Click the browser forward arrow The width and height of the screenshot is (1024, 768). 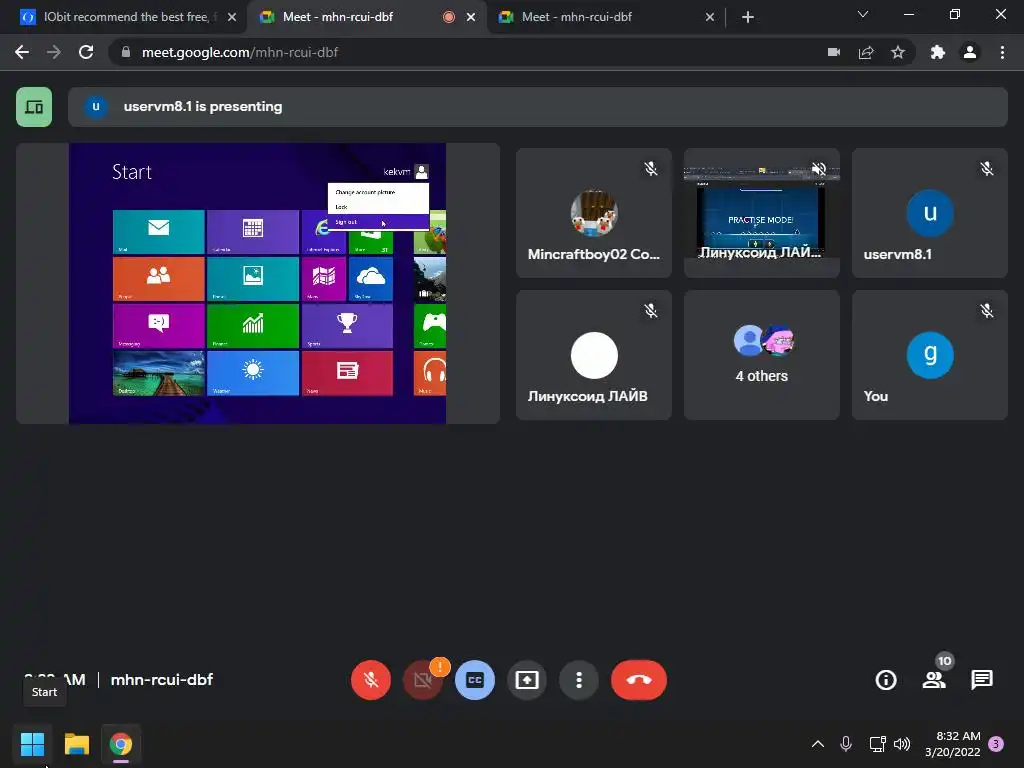(x=54, y=52)
